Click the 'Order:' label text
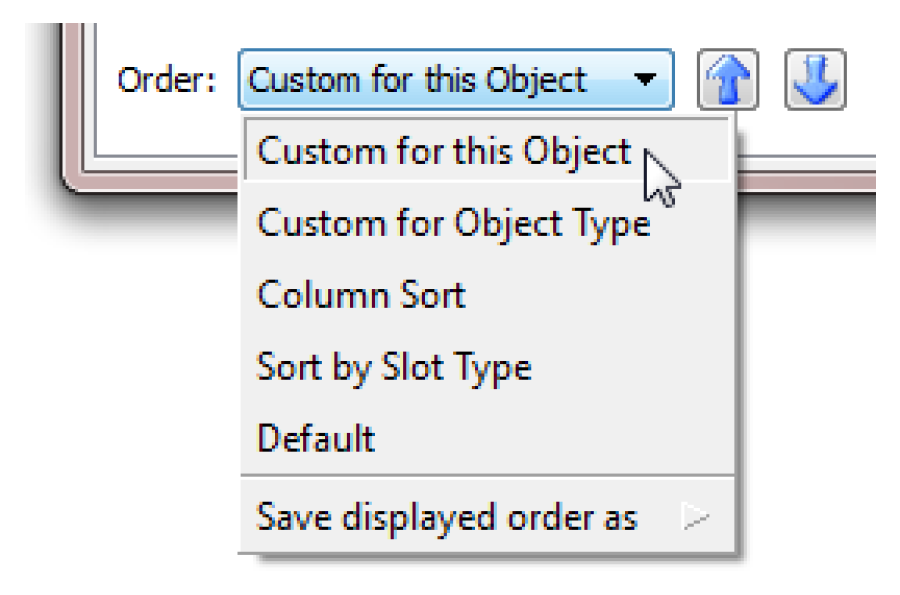The width and height of the screenshot is (900, 595). (x=167, y=80)
